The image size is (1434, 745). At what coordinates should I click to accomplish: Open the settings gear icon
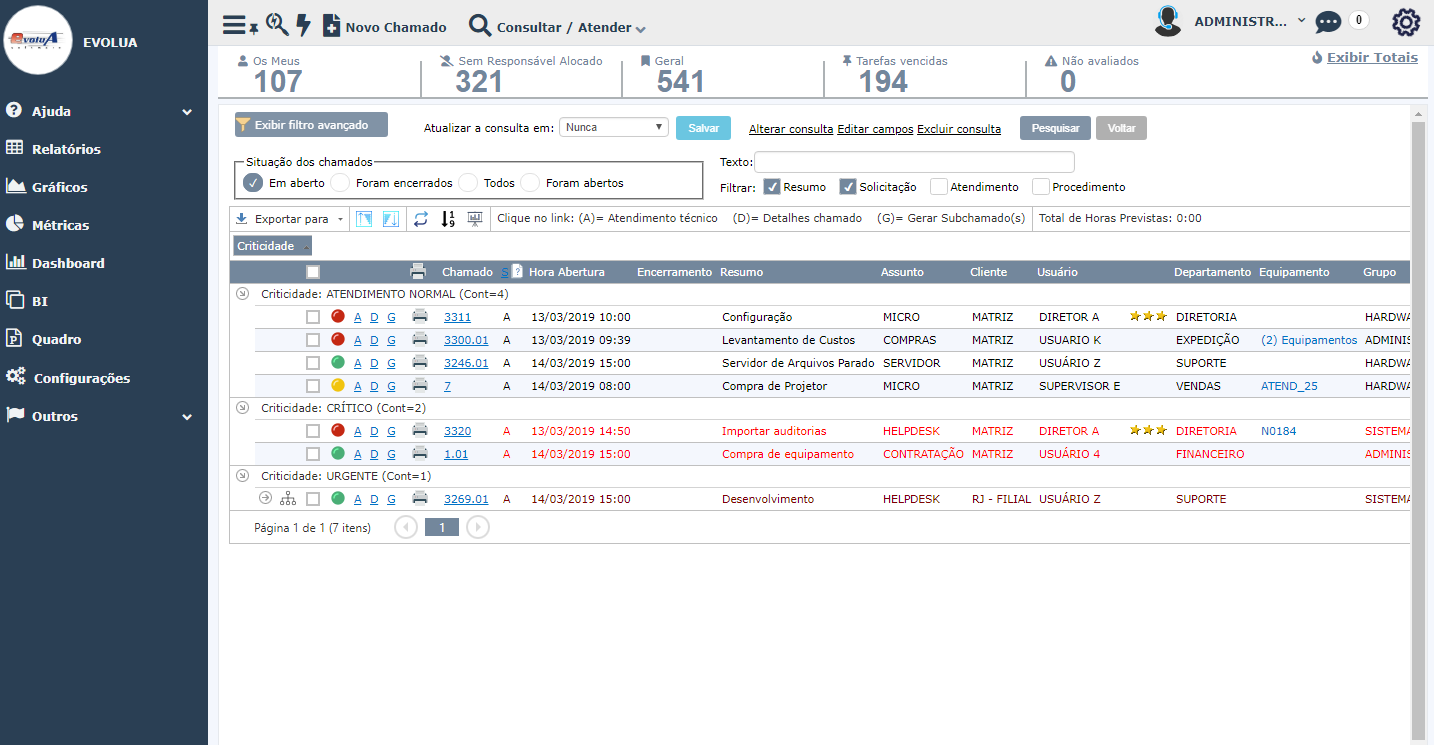tap(1406, 22)
